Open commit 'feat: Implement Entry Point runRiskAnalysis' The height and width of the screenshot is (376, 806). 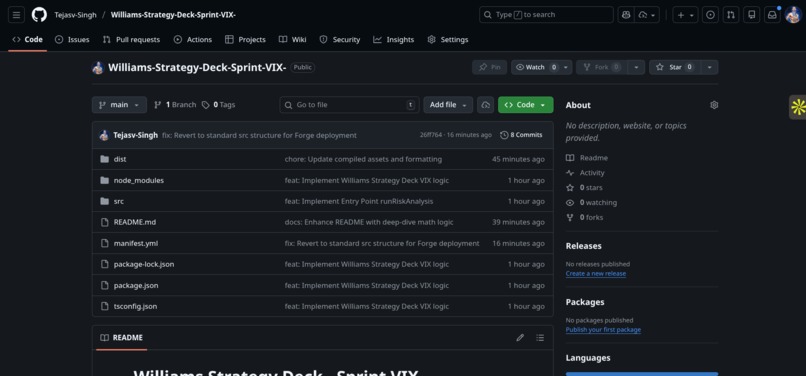359,202
